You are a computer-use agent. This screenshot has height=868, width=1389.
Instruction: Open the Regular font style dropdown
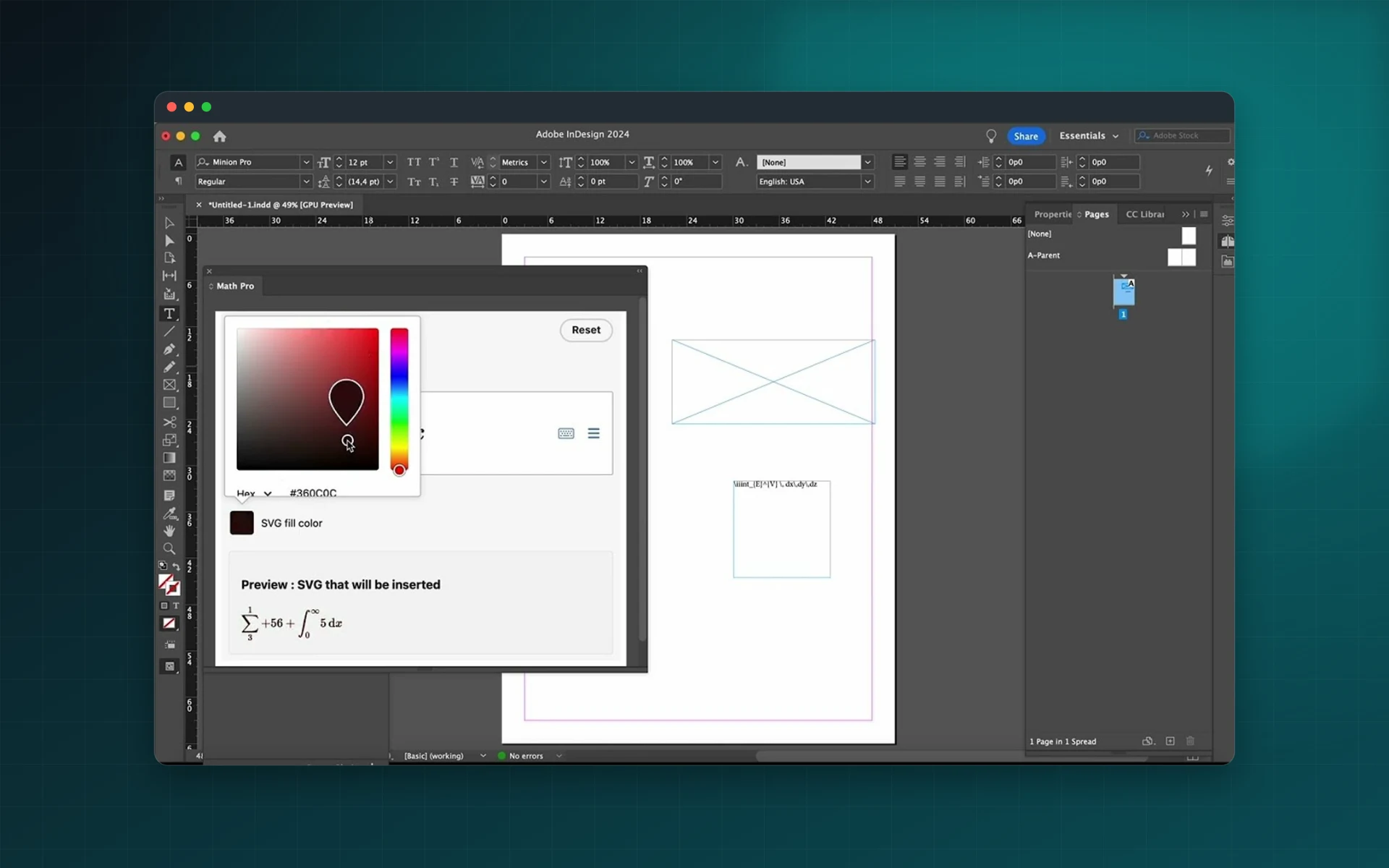pyautogui.click(x=306, y=182)
